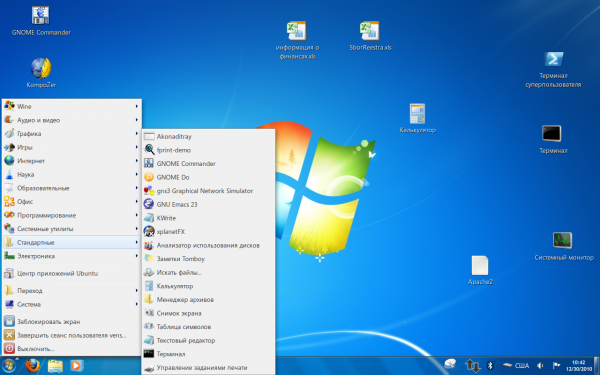This screenshot has width=600, height=375.
Task: Select GNOME Commander in Стандартные submenu
Action: tap(209, 164)
